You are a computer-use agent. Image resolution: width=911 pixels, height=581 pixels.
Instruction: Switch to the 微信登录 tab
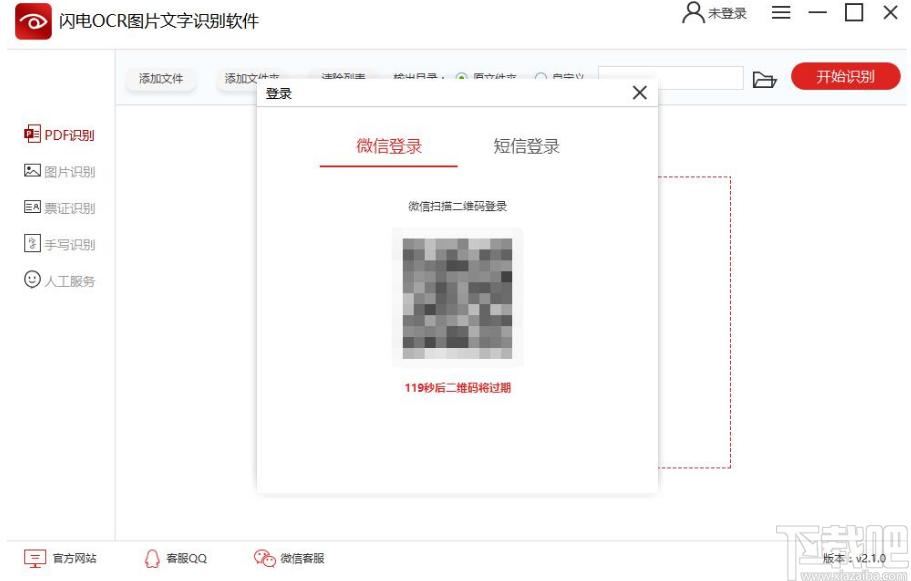pyautogui.click(x=389, y=146)
